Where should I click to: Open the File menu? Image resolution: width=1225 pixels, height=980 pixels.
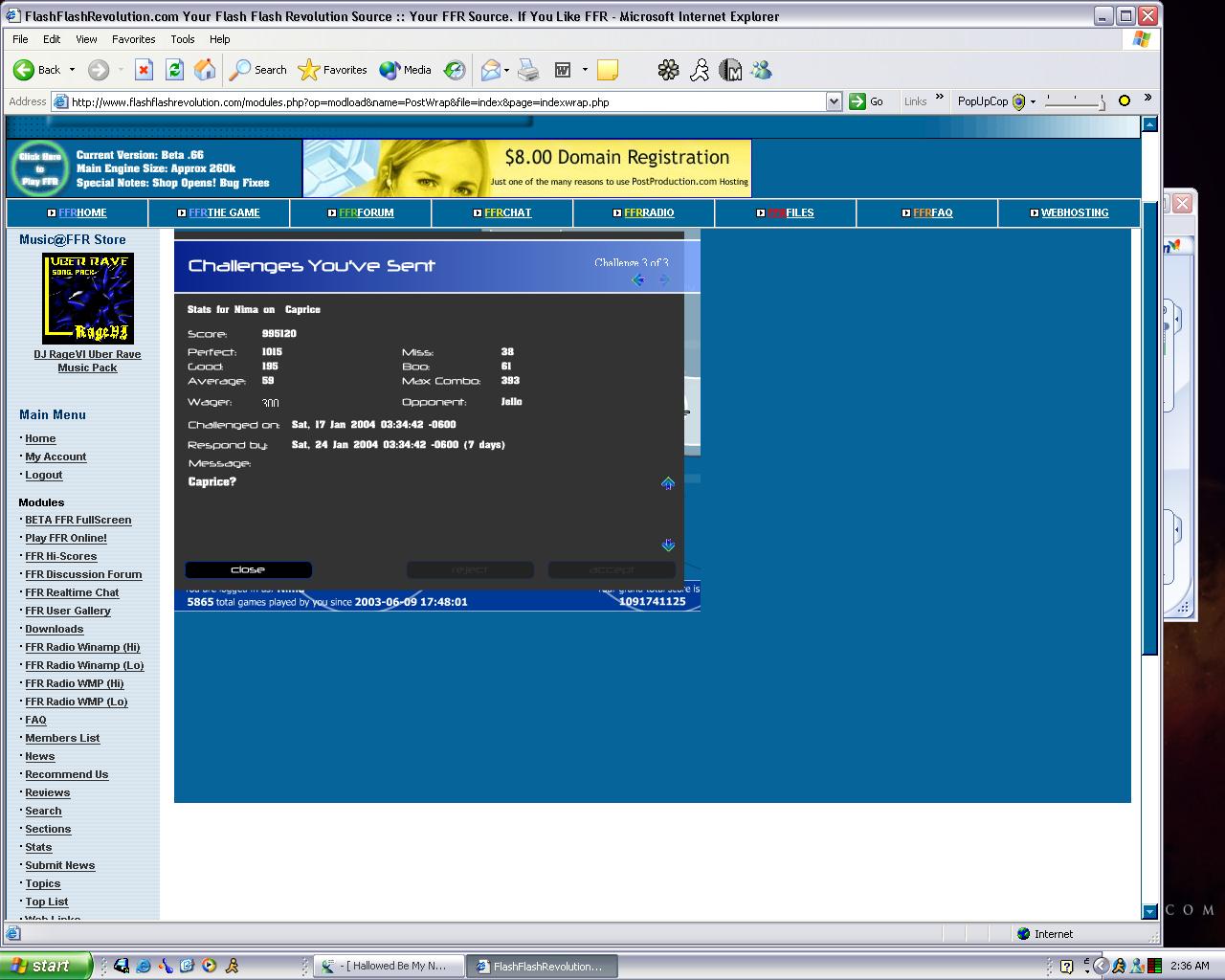coord(20,39)
